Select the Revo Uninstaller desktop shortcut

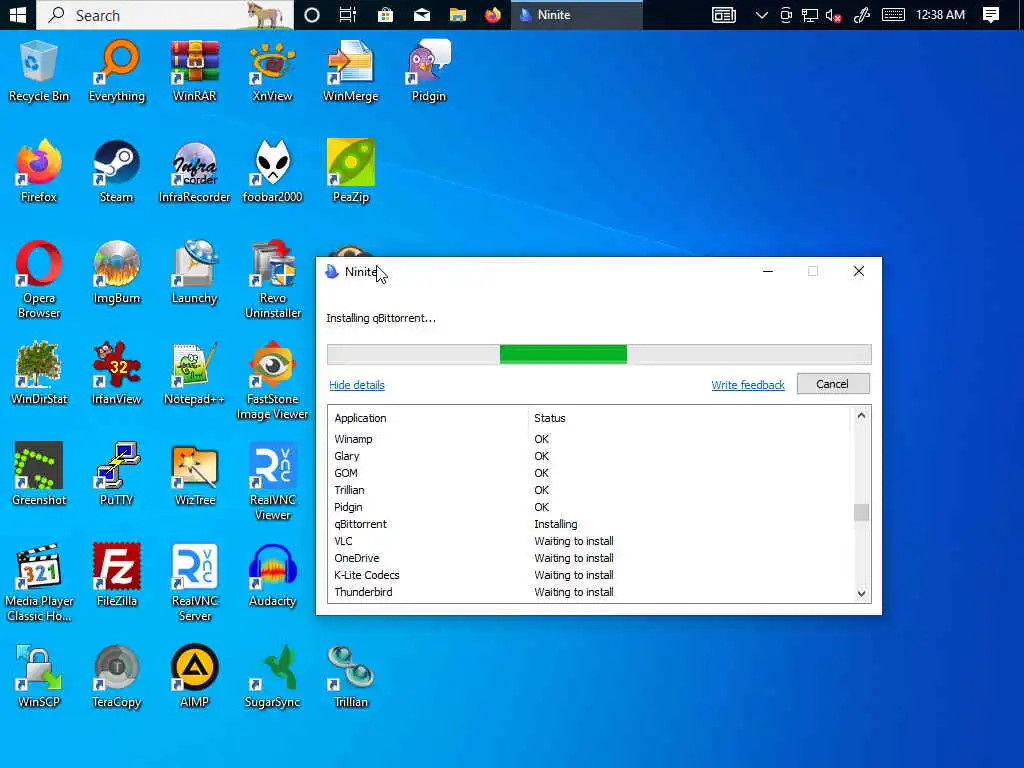[x=272, y=280]
